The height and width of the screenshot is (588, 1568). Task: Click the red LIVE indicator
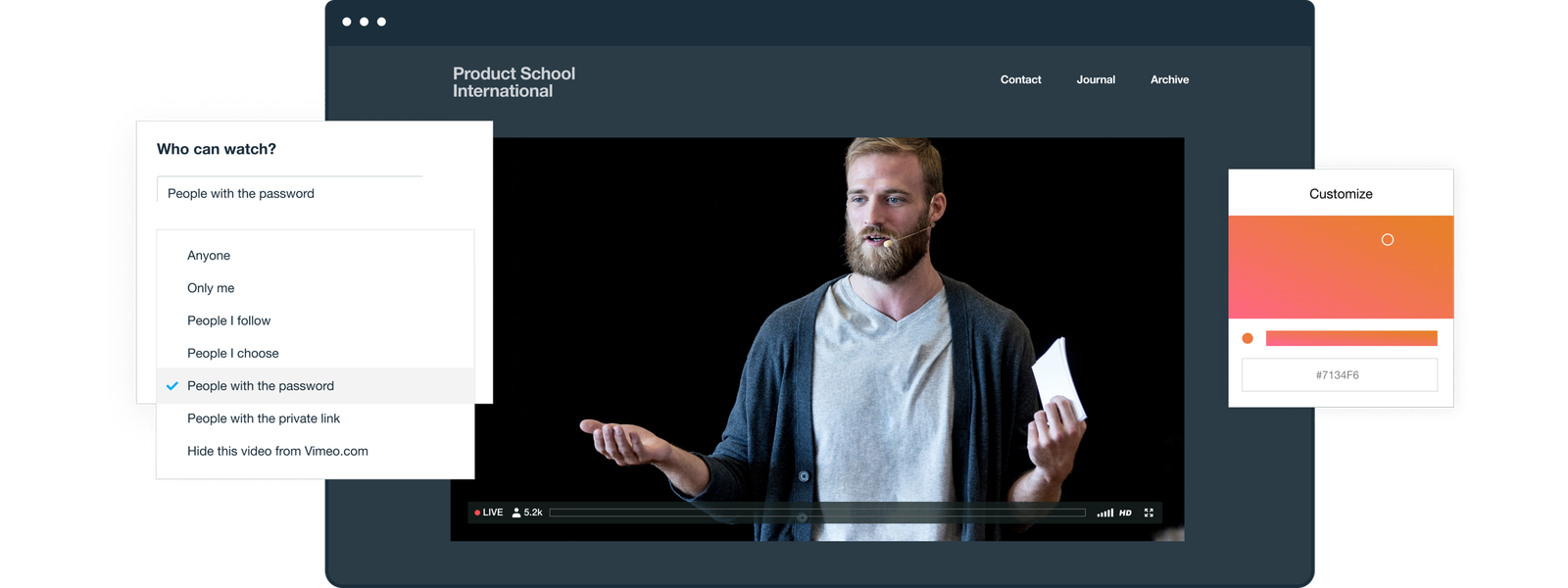point(488,513)
